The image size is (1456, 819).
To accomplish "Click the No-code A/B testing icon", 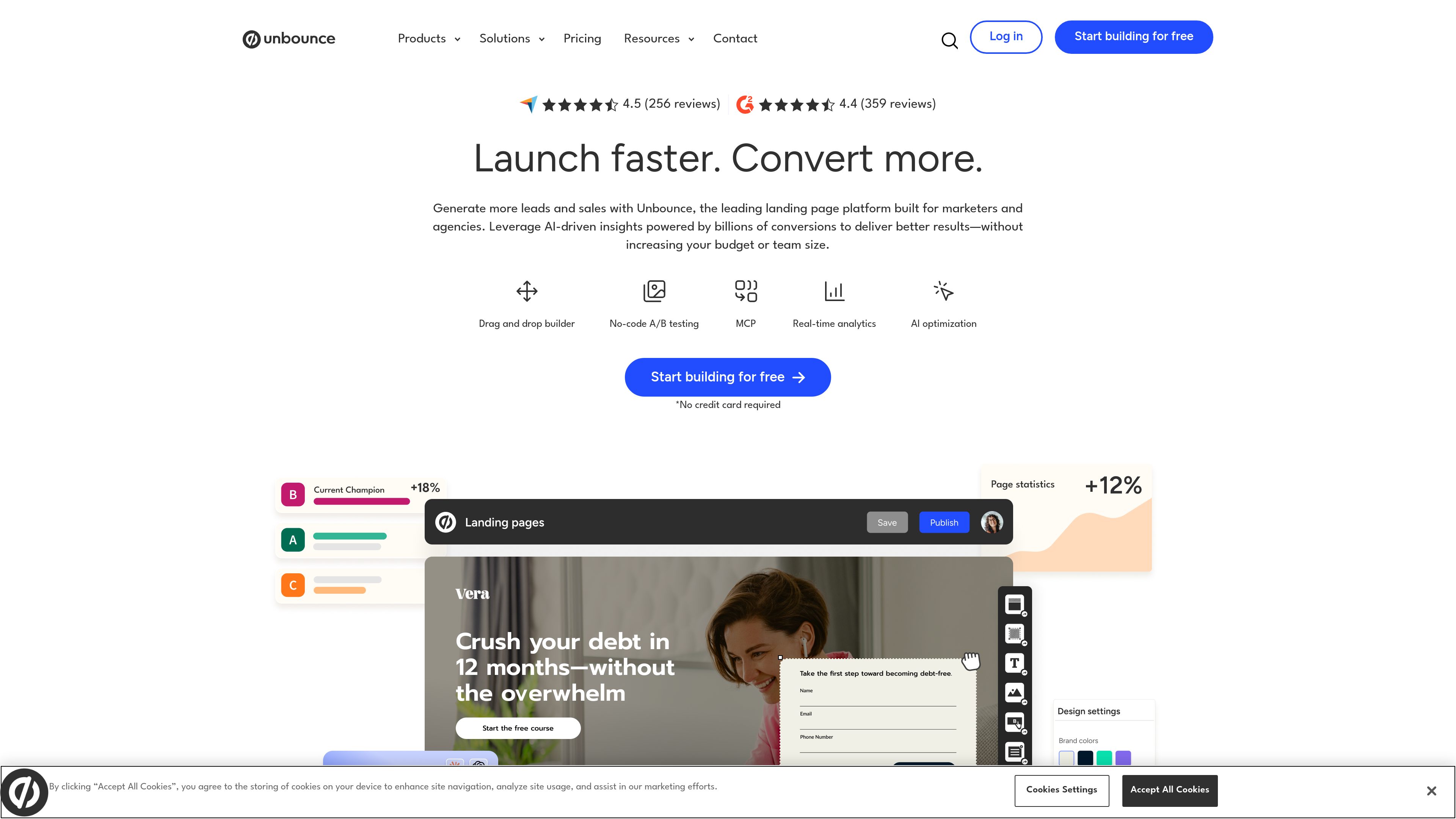I will [x=654, y=291].
